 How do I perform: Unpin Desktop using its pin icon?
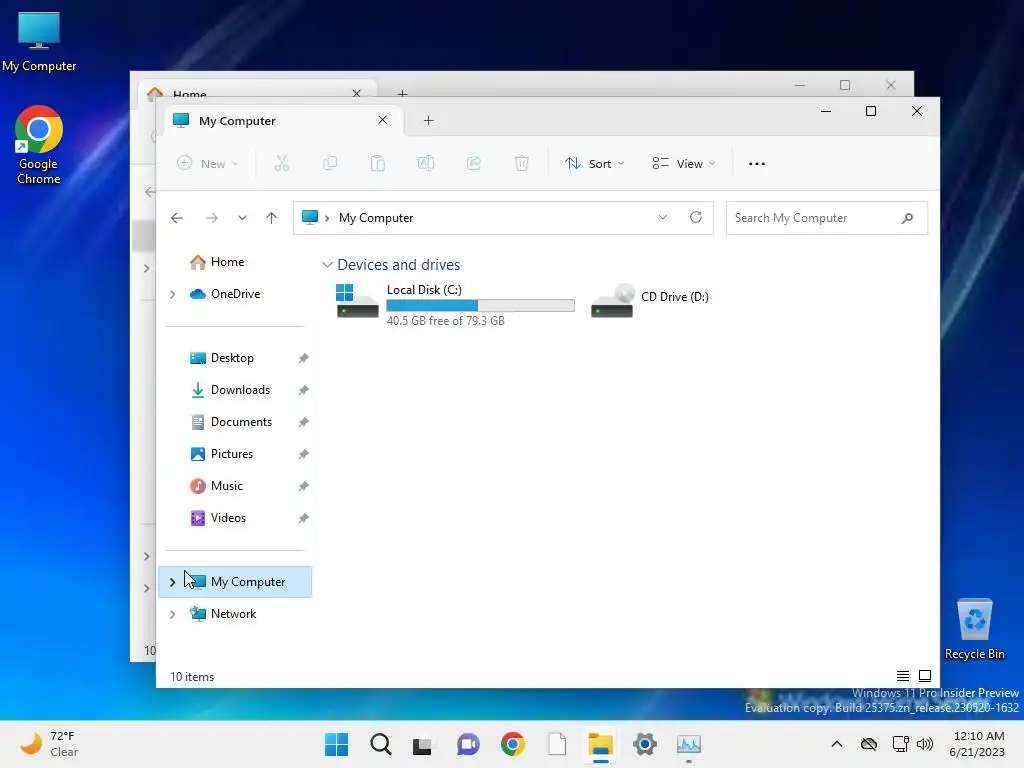(x=304, y=358)
